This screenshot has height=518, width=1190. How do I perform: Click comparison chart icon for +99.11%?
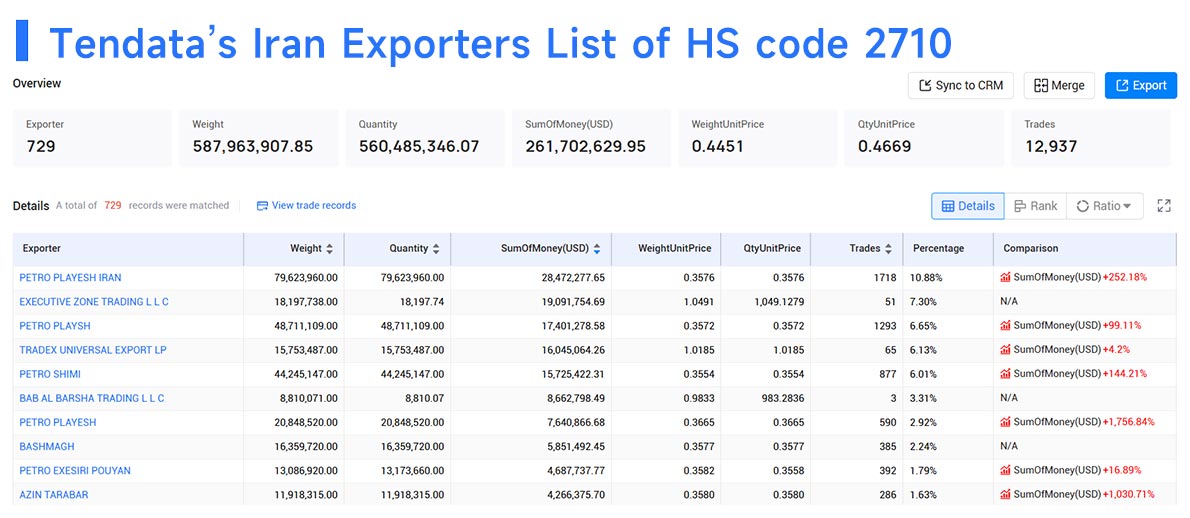tap(1006, 326)
